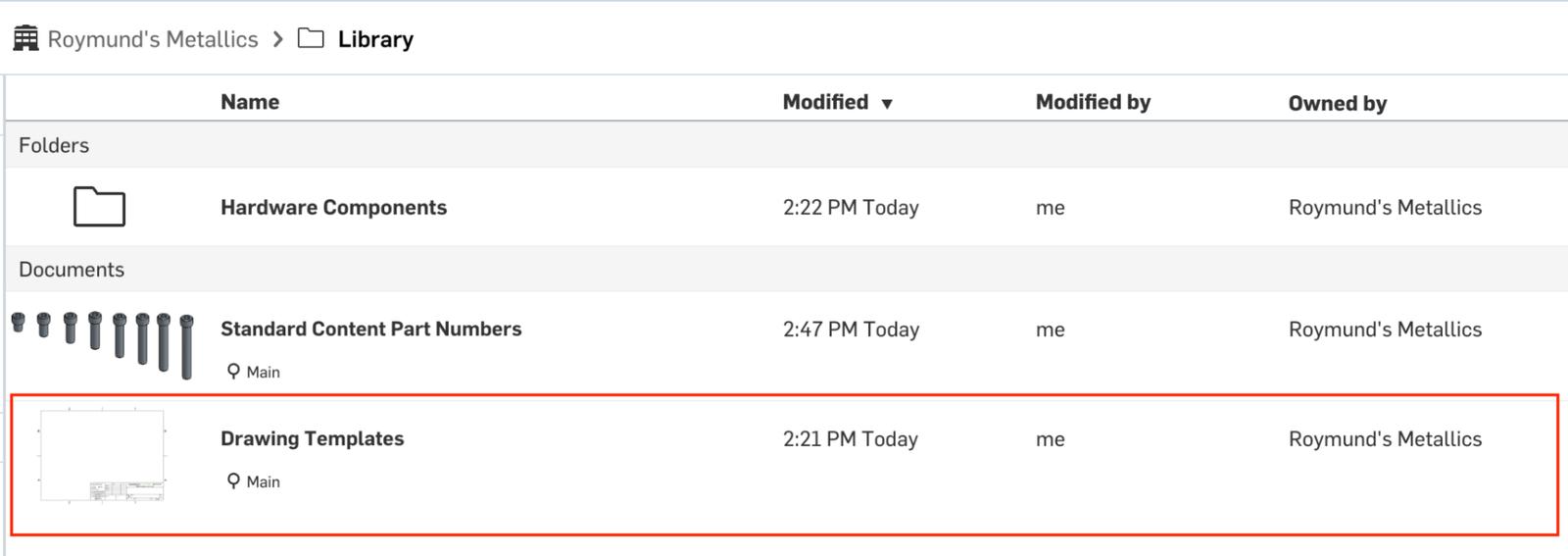Open the Hardware Components folder name
Image resolution: width=1568 pixels, height=556 pixels.
coord(333,207)
